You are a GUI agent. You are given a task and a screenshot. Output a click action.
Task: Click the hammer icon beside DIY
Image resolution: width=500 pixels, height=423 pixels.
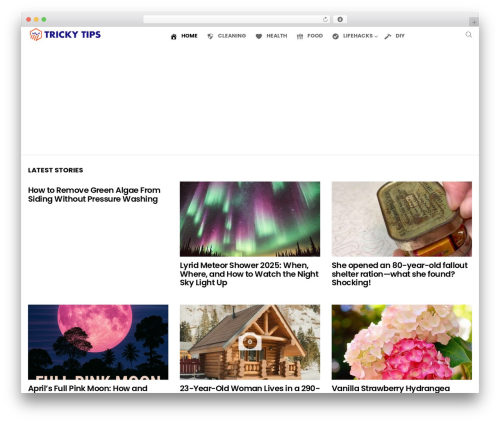click(388, 36)
